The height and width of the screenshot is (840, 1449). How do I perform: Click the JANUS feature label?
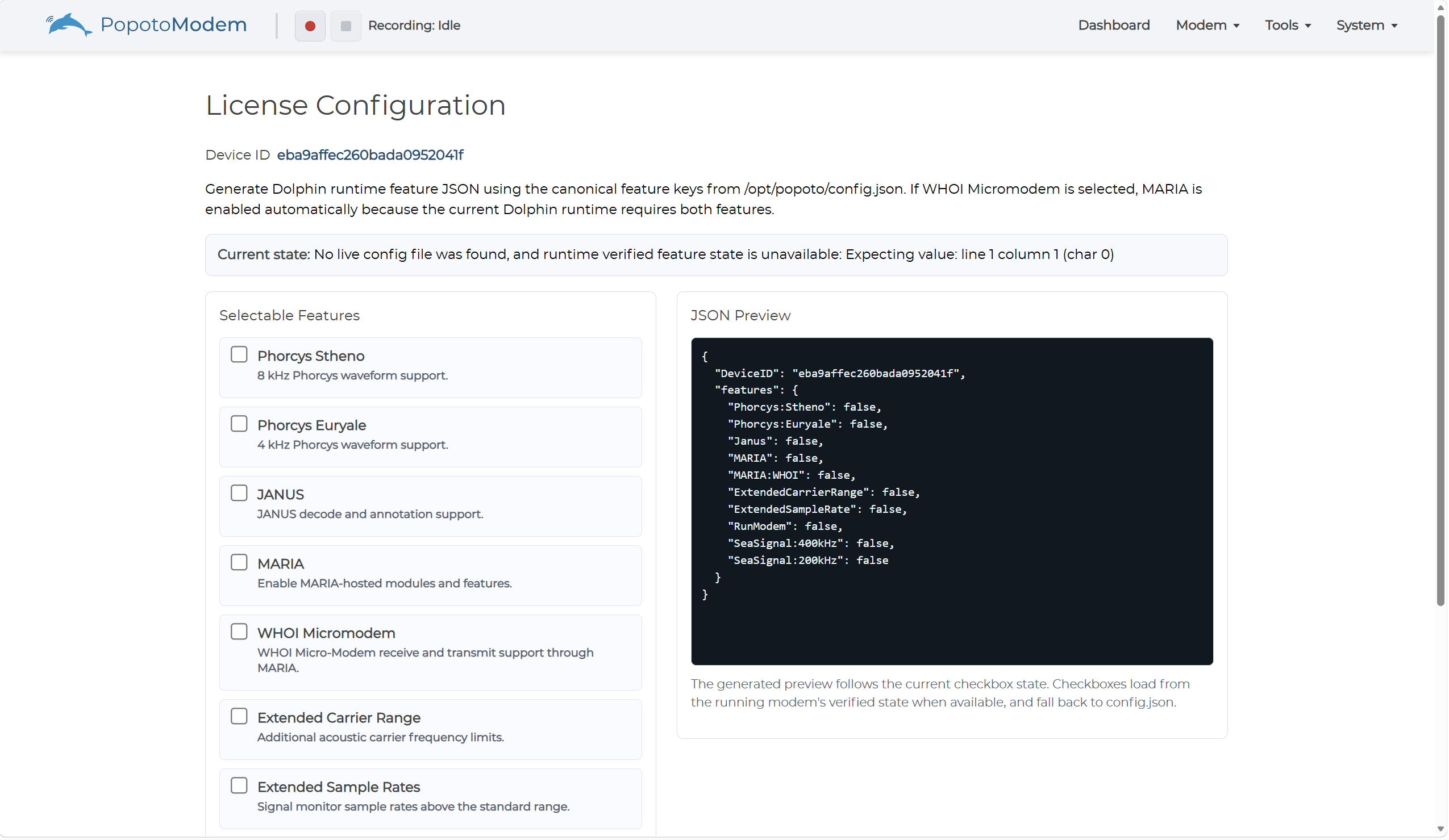pos(281,495)
